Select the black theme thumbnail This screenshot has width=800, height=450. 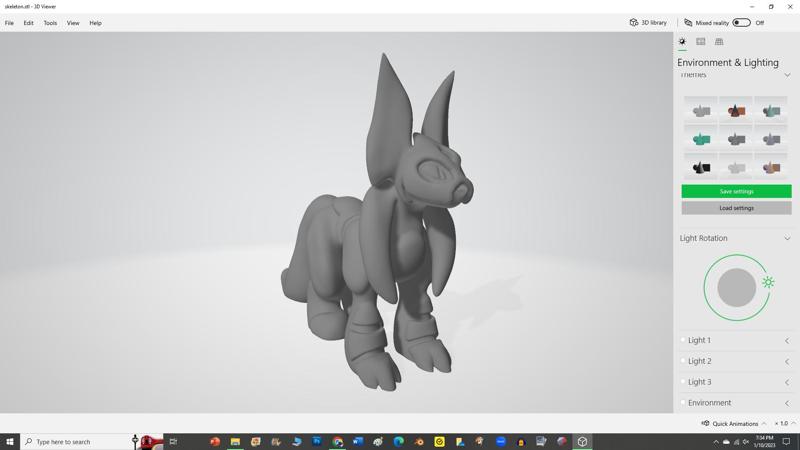click(x=701, y=167)
